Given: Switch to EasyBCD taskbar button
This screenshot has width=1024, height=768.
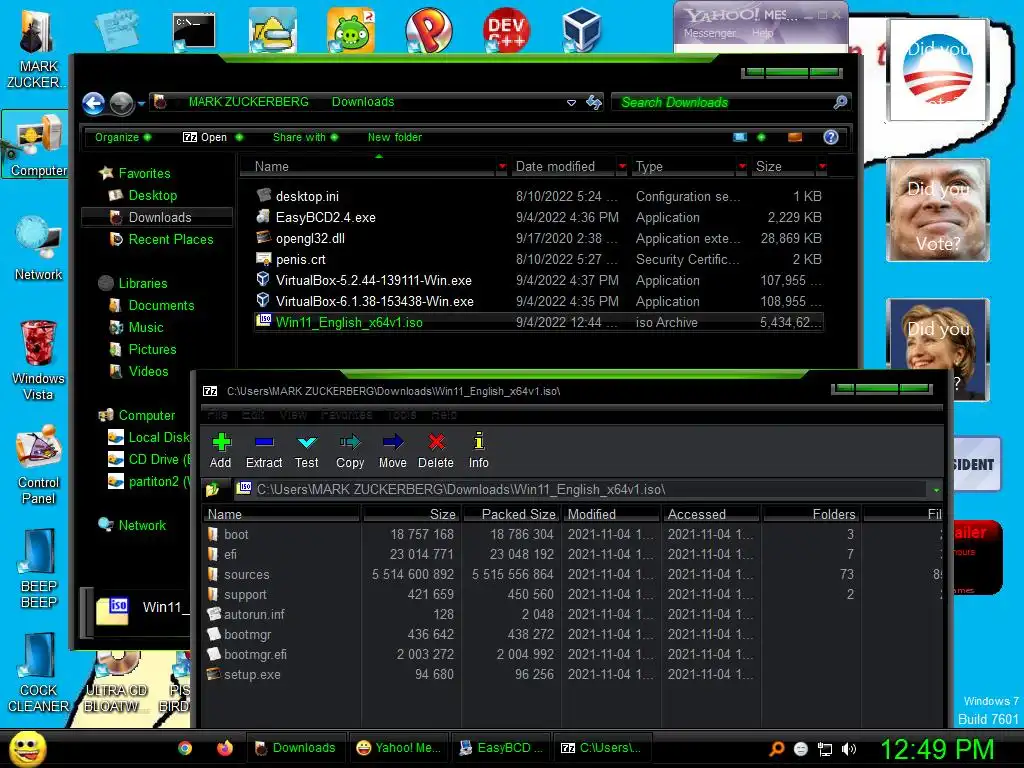Looking at the screenshot, I should (501, 748).
